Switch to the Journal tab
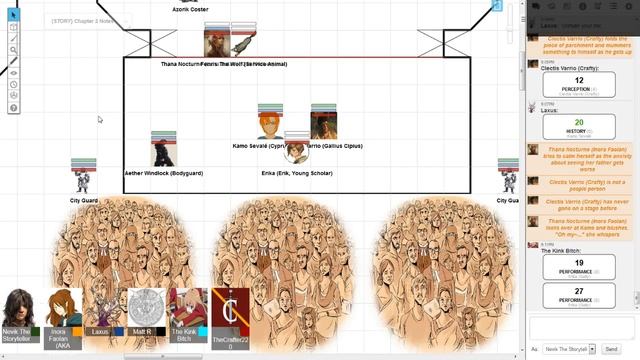The width and height of the screenshot is (640, 360). tap(567, 6)
